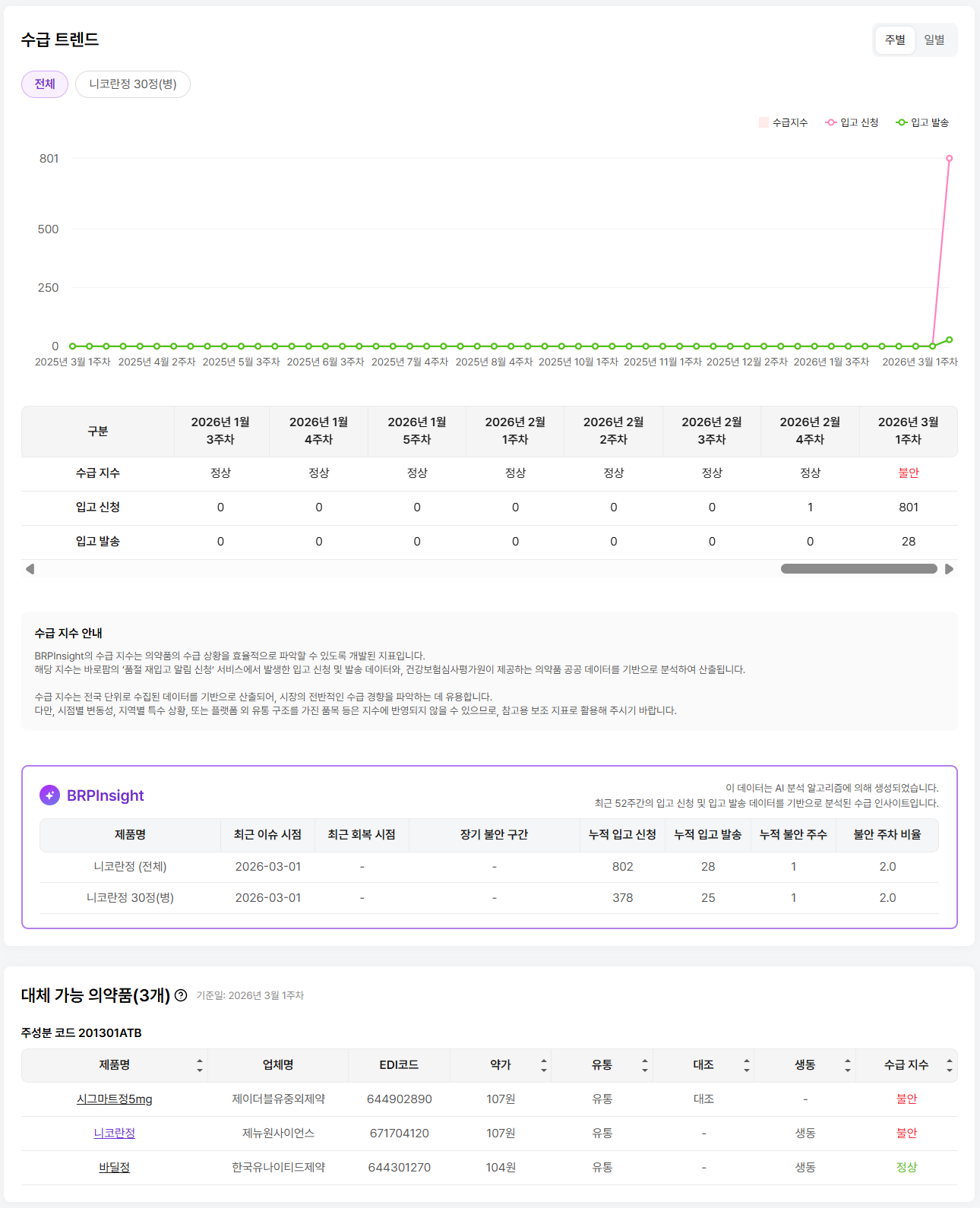Image resolution: width=980 pixels, height=1208 pixels.
Task: Sort by 수급 지수 column sort icon
Action: pyautogui.click(x=949, y=1065)
